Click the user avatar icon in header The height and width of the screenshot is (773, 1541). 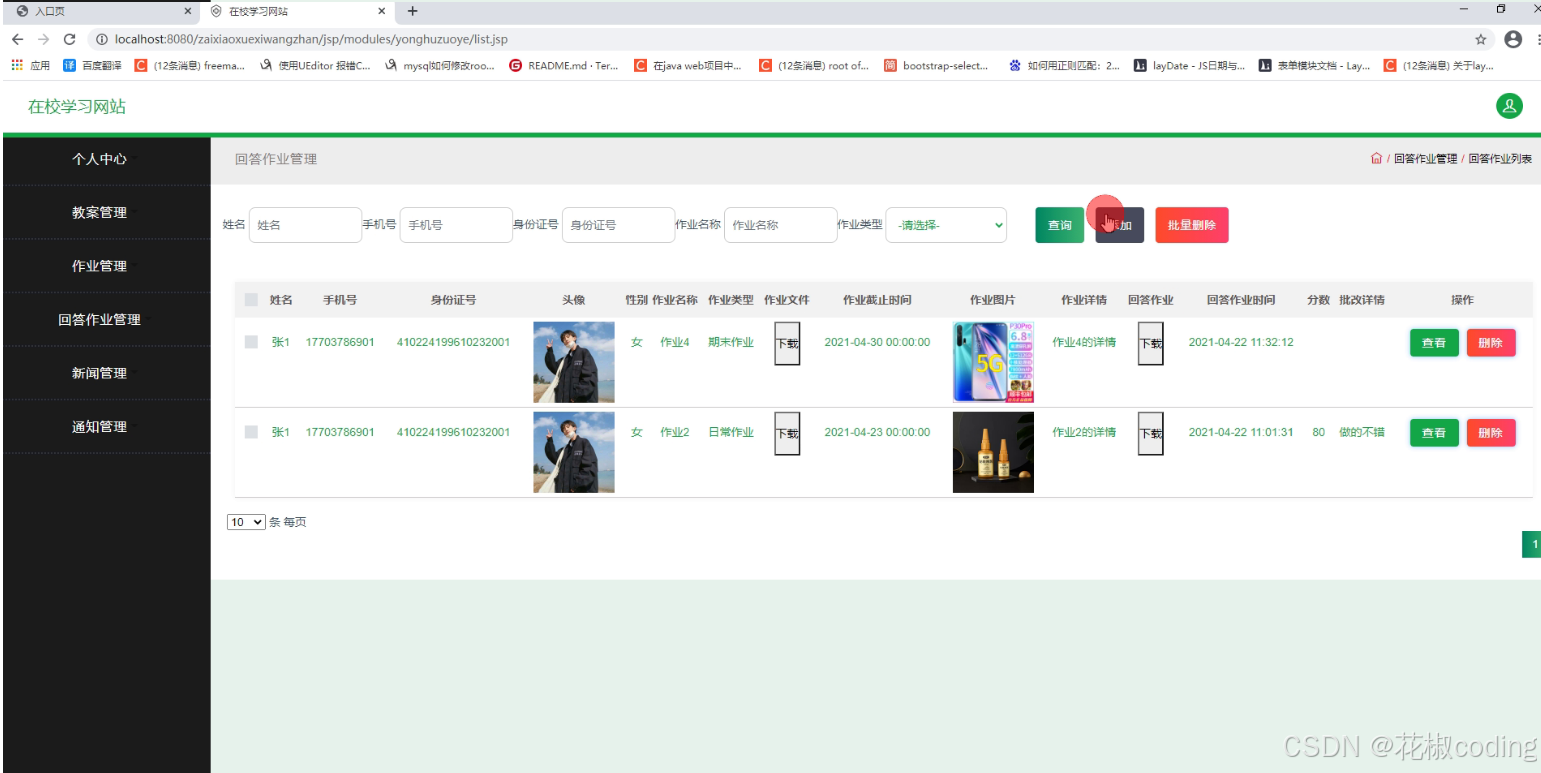pyautogui.click(x=1509, y=106)
